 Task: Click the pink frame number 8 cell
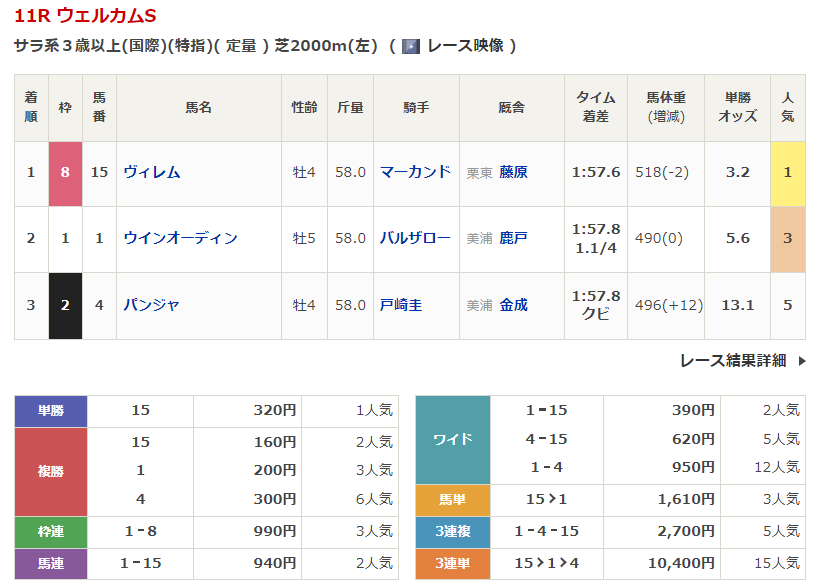coord(65,172)
